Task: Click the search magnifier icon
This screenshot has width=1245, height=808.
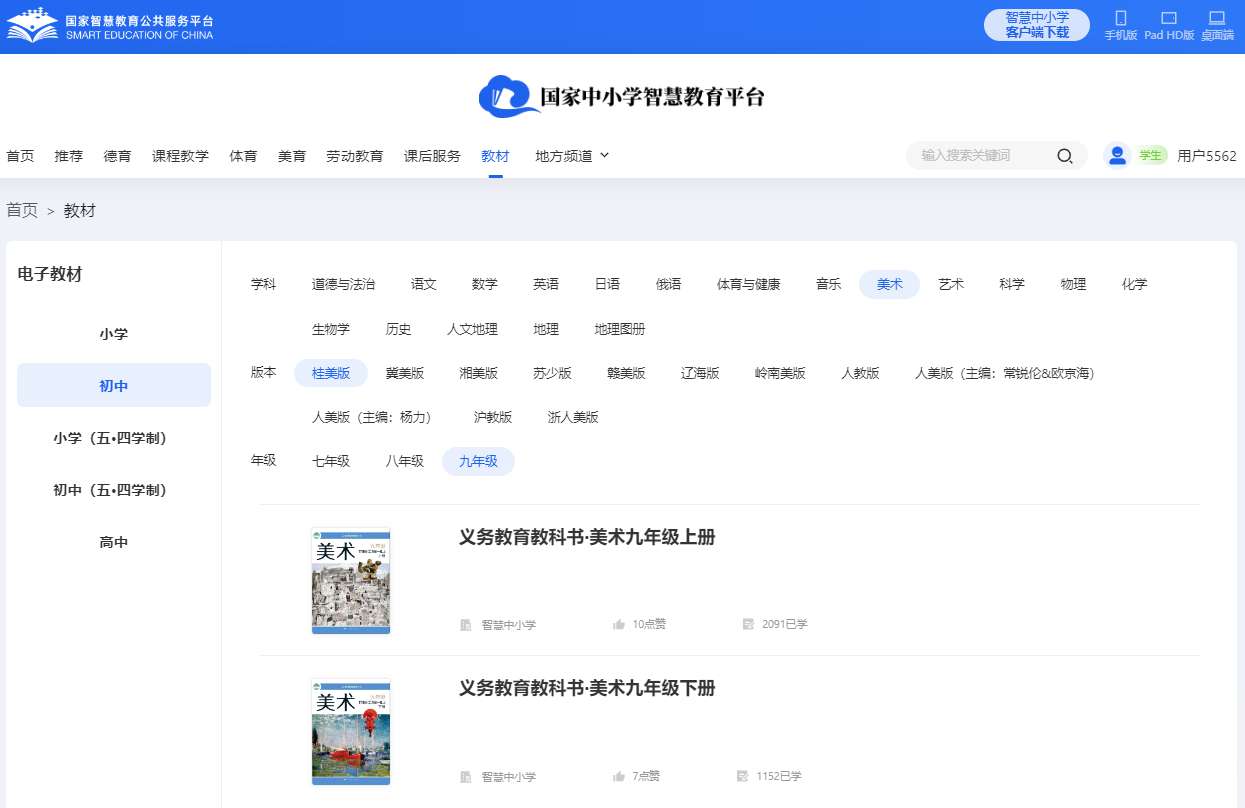Action: (1065, 156)
